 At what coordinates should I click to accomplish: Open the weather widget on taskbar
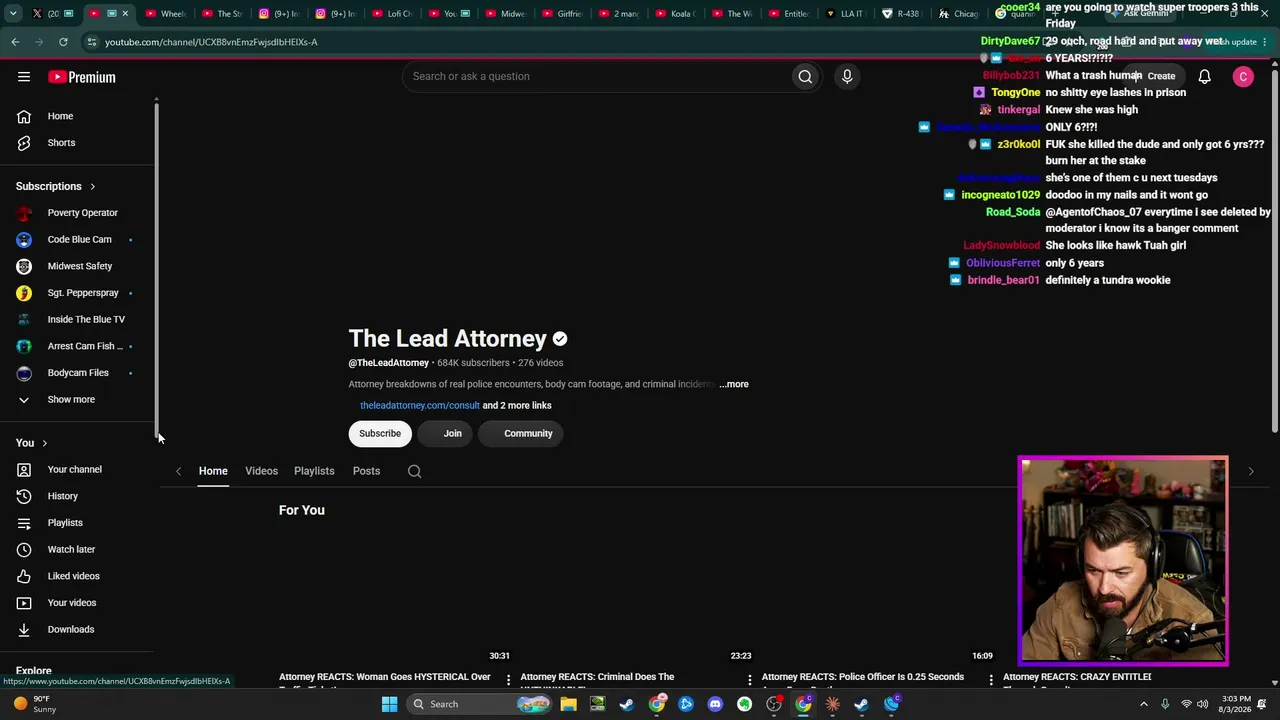click(36, 704)
